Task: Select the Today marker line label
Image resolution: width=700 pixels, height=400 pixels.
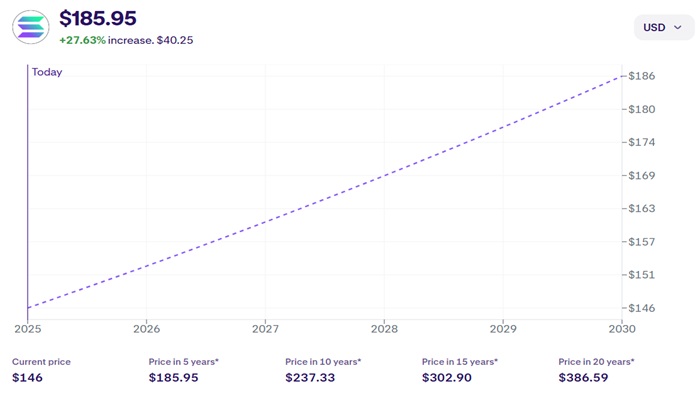Action: coord(47,72)
